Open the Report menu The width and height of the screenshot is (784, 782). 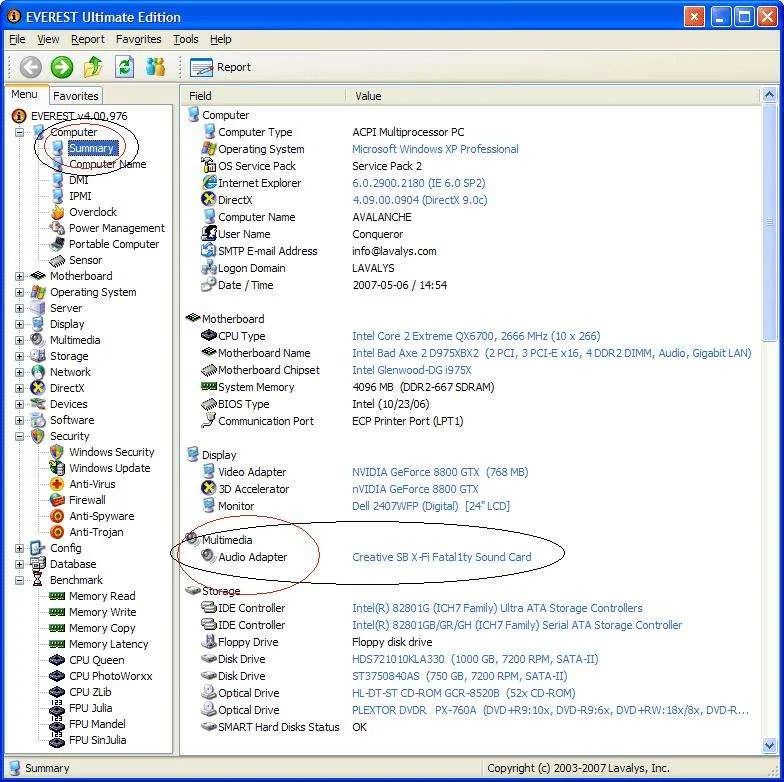(88, 39)
